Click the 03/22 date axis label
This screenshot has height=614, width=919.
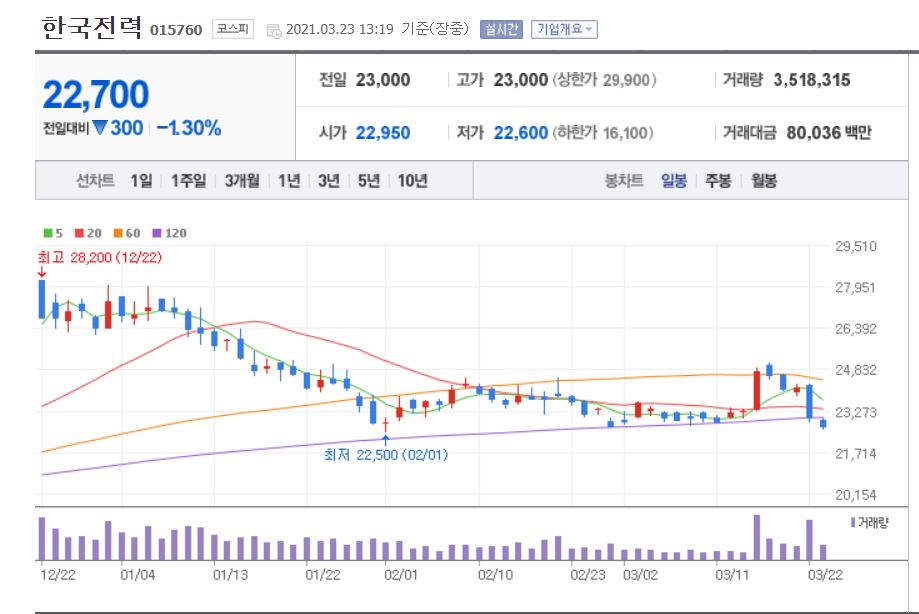(x=825, y=575)
